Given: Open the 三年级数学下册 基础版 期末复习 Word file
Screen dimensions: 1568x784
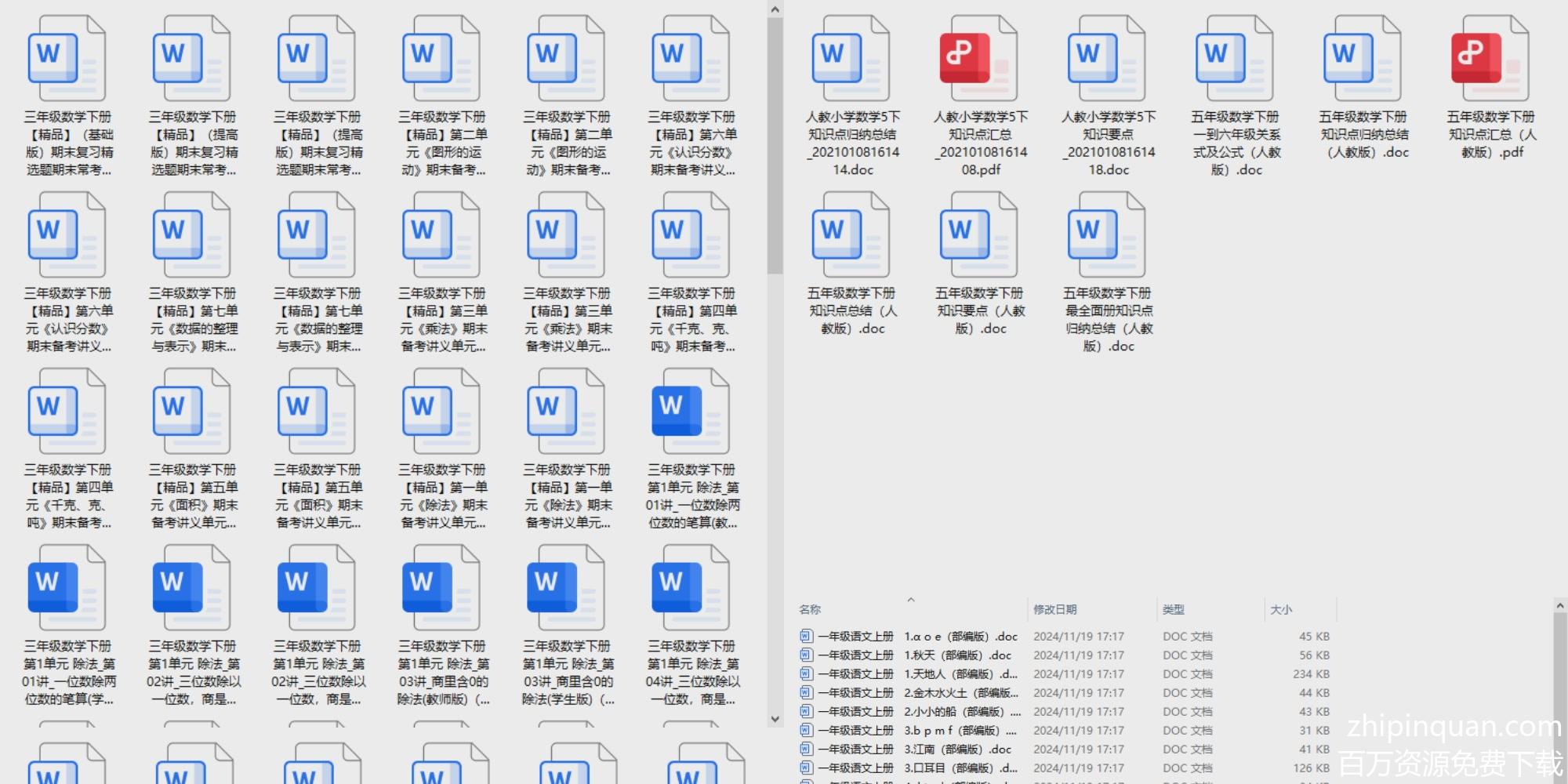Looking at the screenshot, I should coord(67,60).
